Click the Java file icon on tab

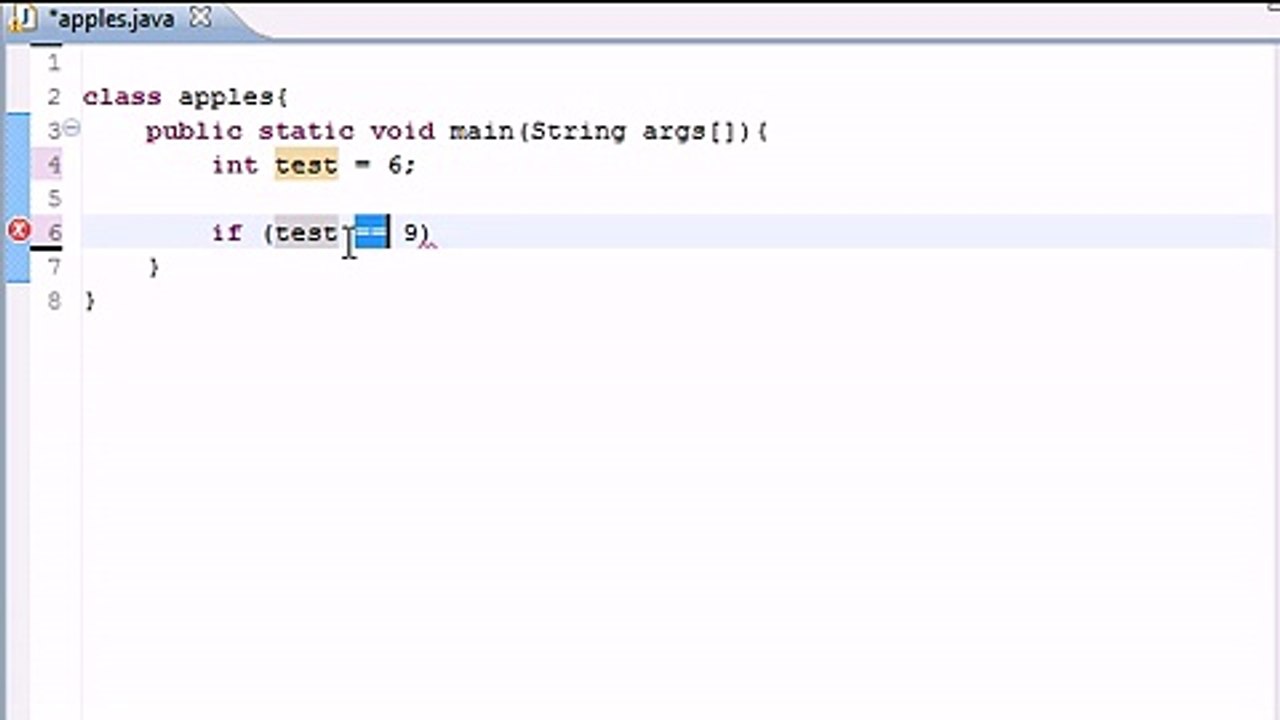coord(23,19)
